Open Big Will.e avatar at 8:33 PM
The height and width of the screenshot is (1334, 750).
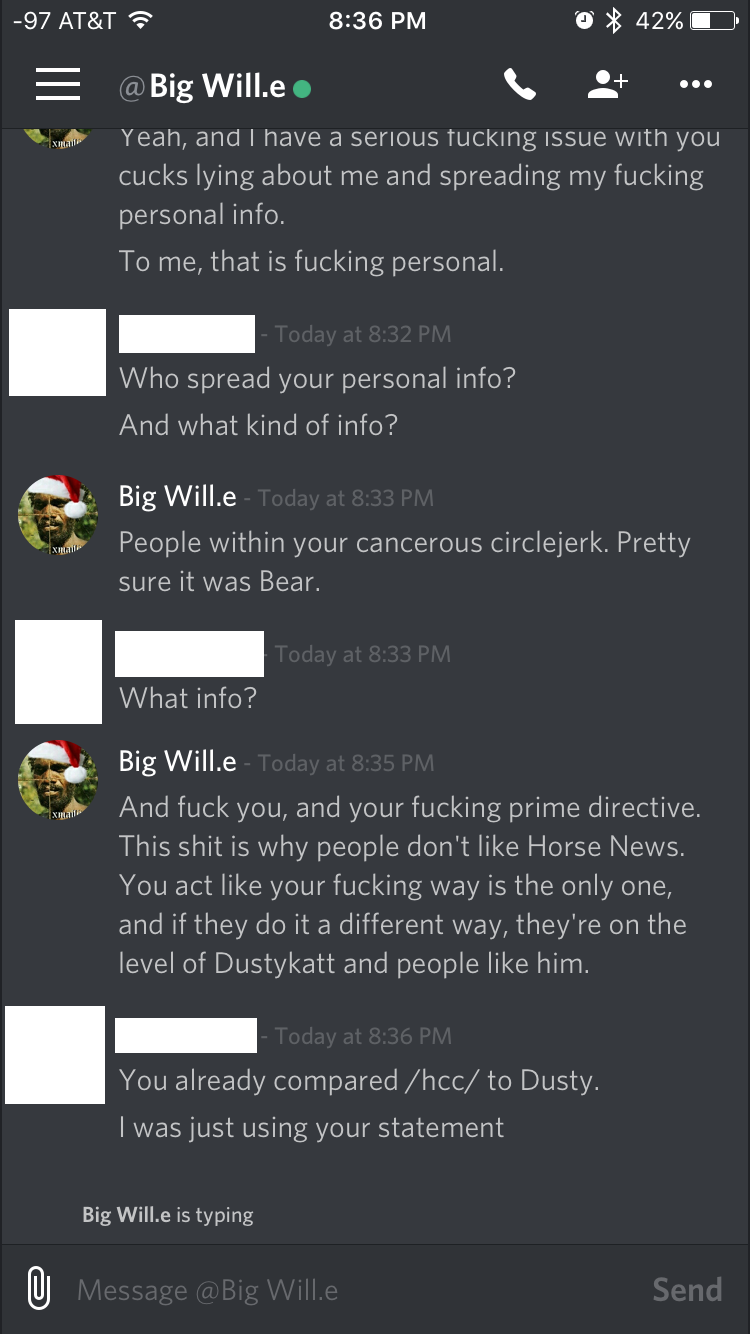59,516
